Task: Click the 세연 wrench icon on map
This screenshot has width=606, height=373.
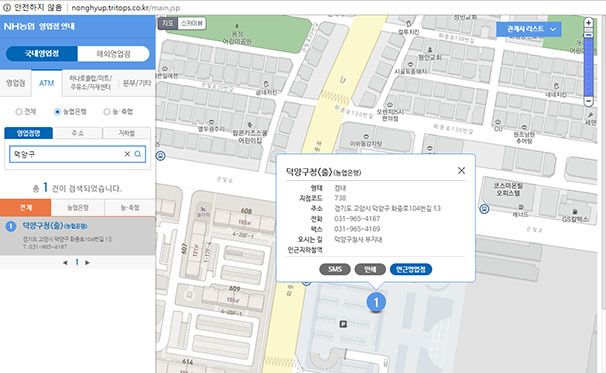Action: [x=590, y=116]
